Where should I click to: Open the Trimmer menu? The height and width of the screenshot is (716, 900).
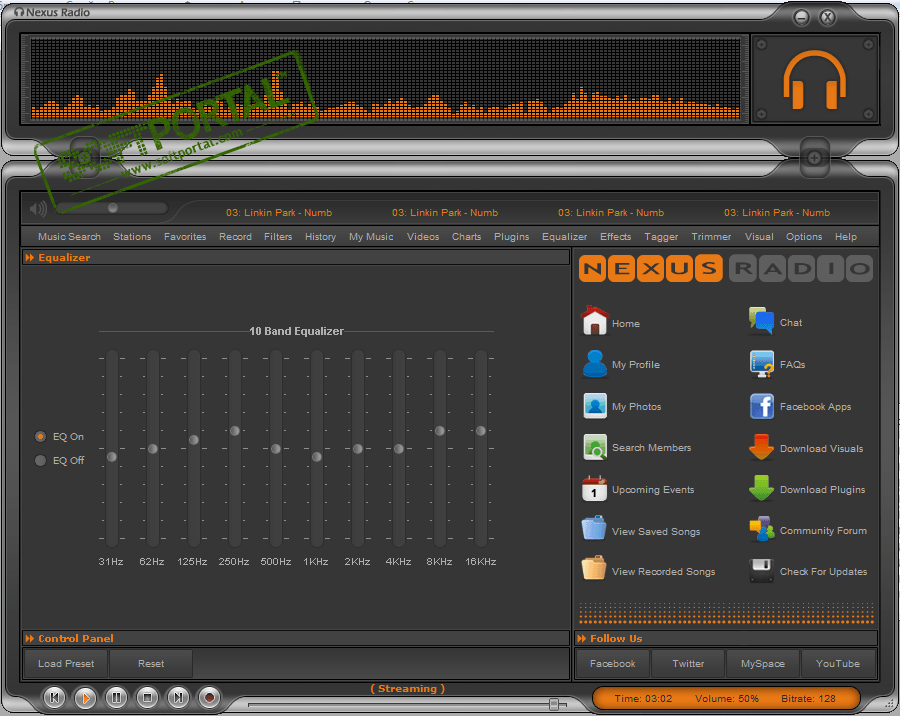[x=711, y=237]
